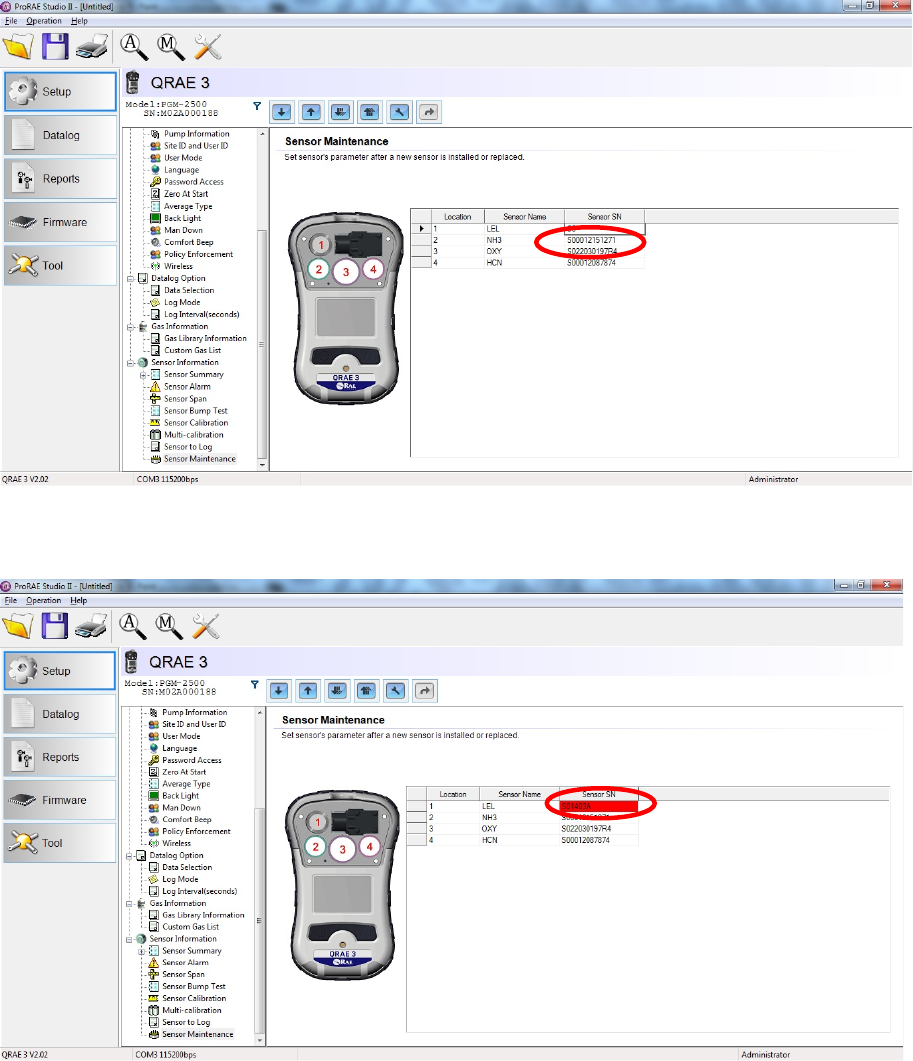Screen dimensions: 913x1061
Task: Click highlighted red Sensor SN cell for LEL
Action: (x=598, y=807)
